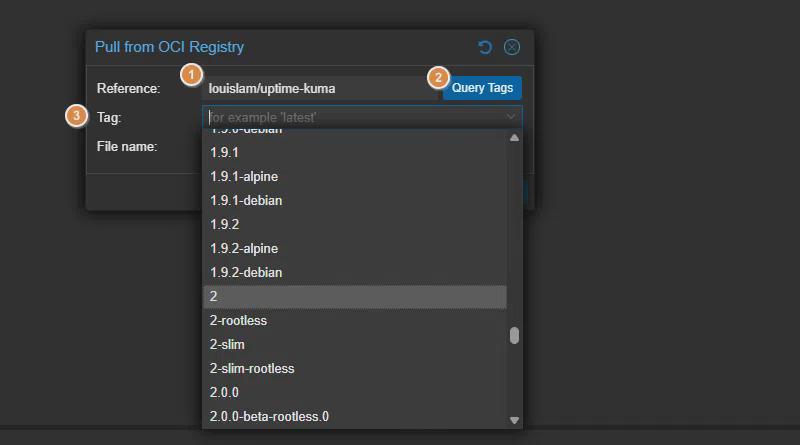Click the reset icon in dialog header
Screen dimensions: 800x445
(x=485, y=47)
